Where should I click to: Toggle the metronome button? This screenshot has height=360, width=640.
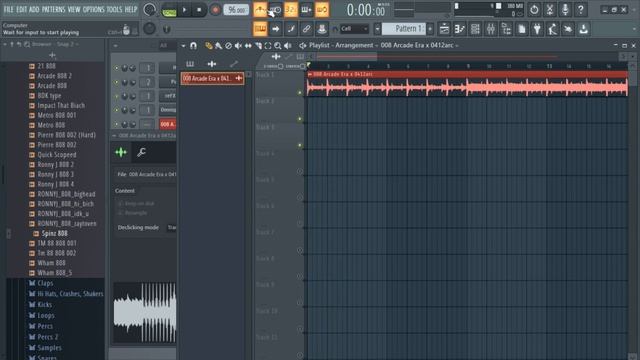click(x=260, y=9)
